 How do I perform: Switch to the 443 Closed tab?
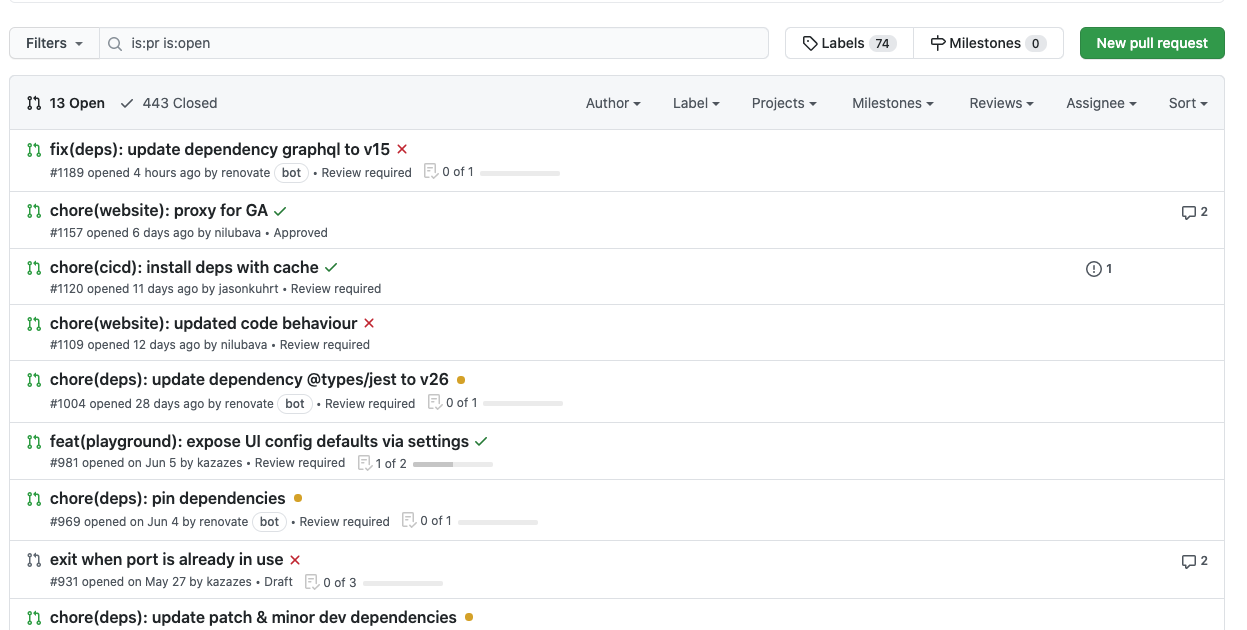[x=168, y=103]
